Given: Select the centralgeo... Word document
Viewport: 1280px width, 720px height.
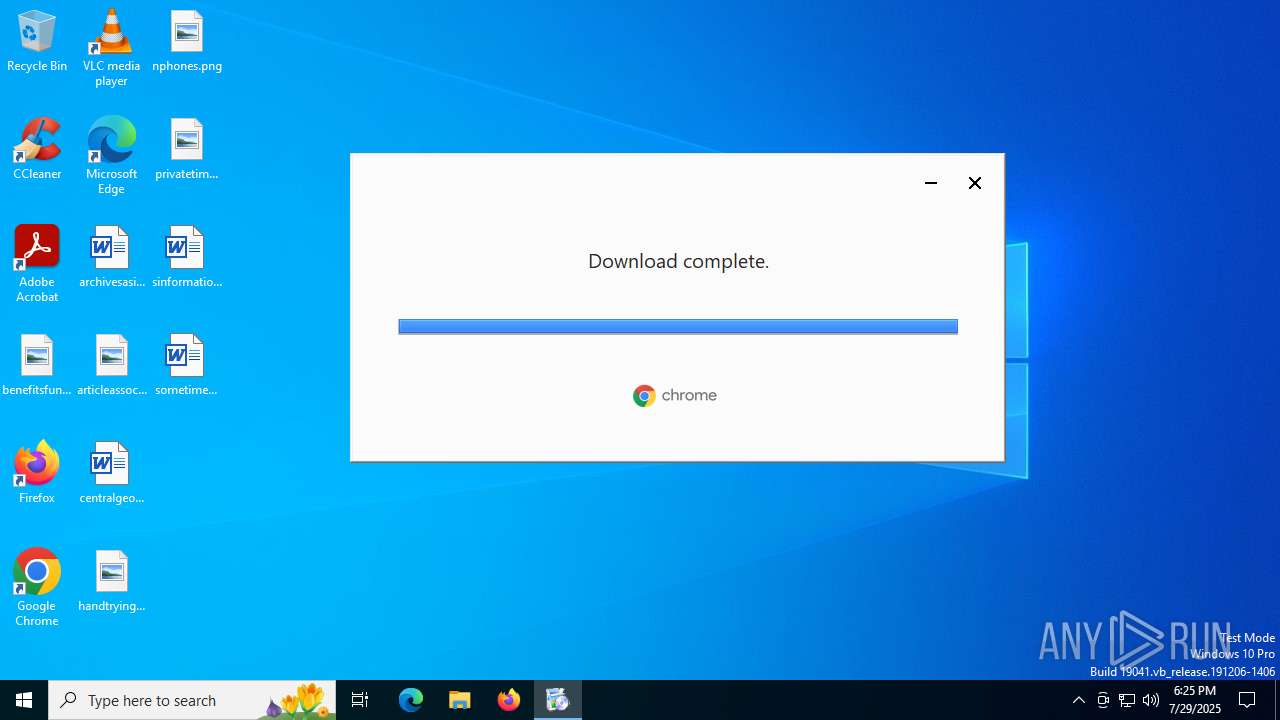Looking at the screenshot, I should coord(111,474).
